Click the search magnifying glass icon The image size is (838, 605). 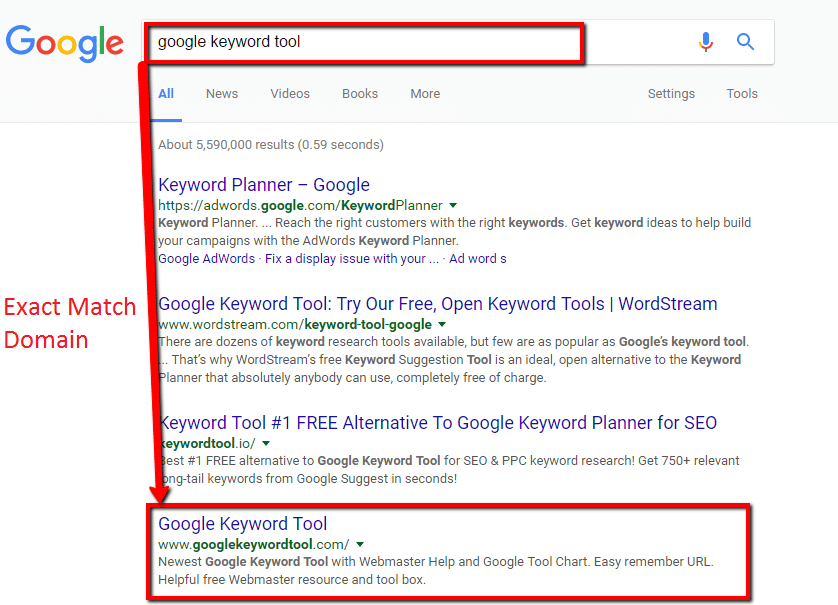pyautogui.click(x=745, y=41)
